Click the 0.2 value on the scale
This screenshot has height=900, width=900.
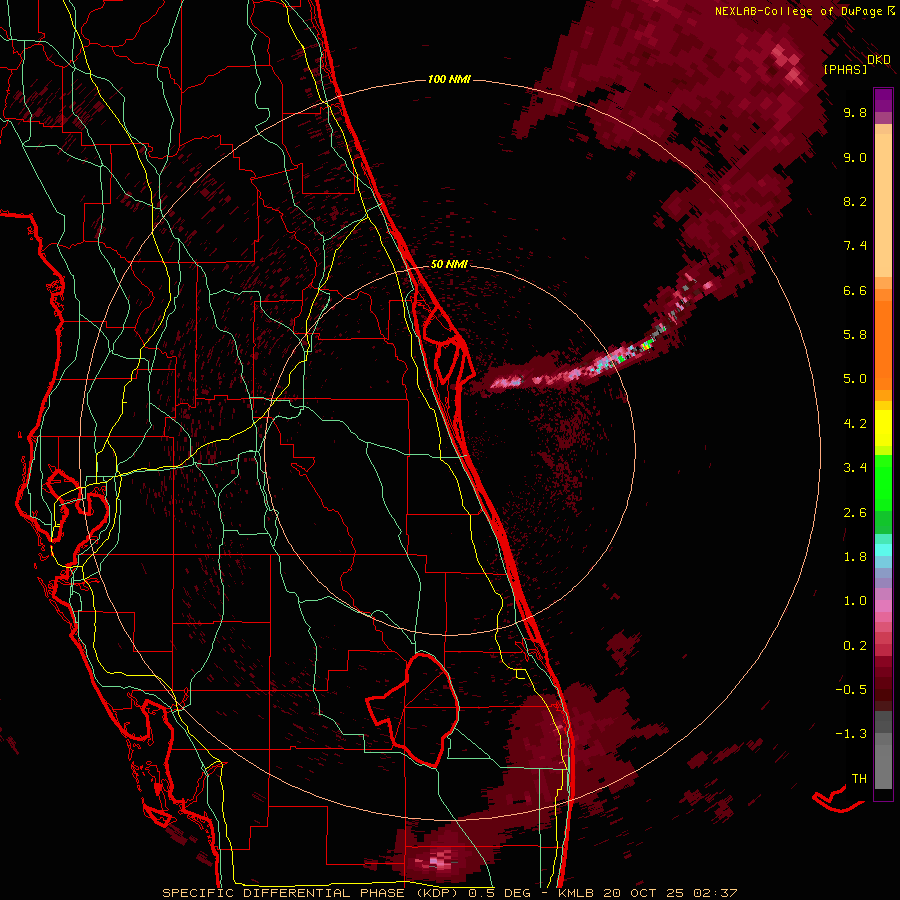pyautogui.click(x=855, y=646)
